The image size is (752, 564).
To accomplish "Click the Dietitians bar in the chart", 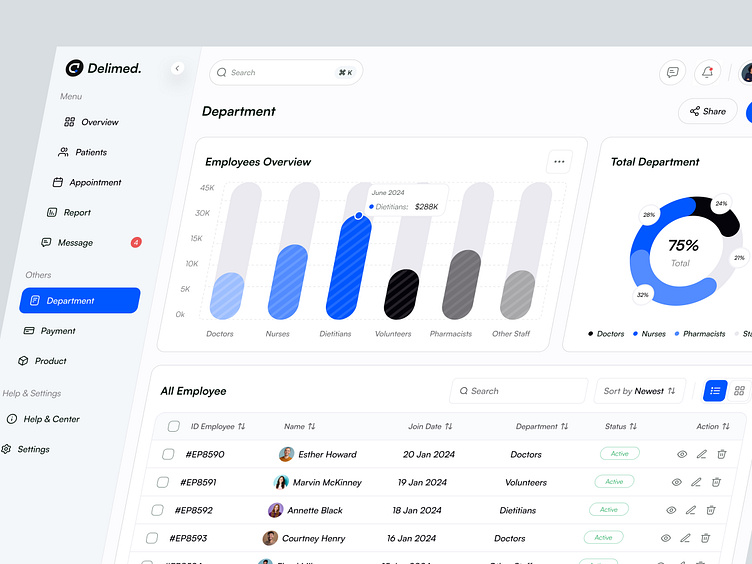I will (349, 267).
